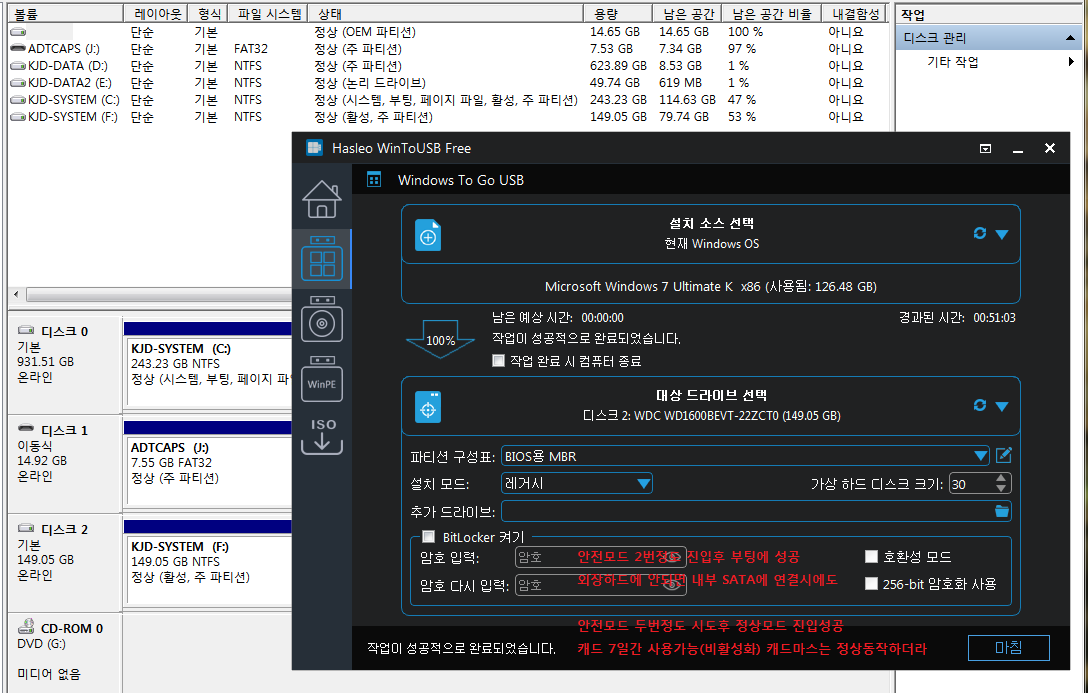Sort by the Layout column header

[x=155, y=14]
